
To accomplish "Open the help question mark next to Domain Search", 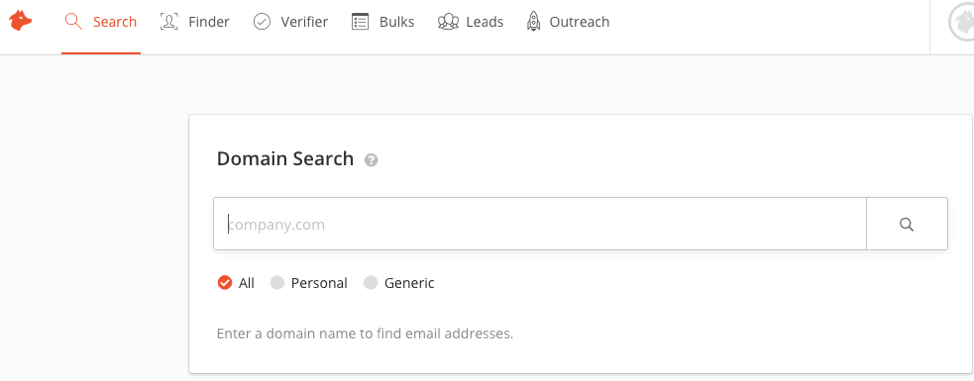I will [371, 160].
